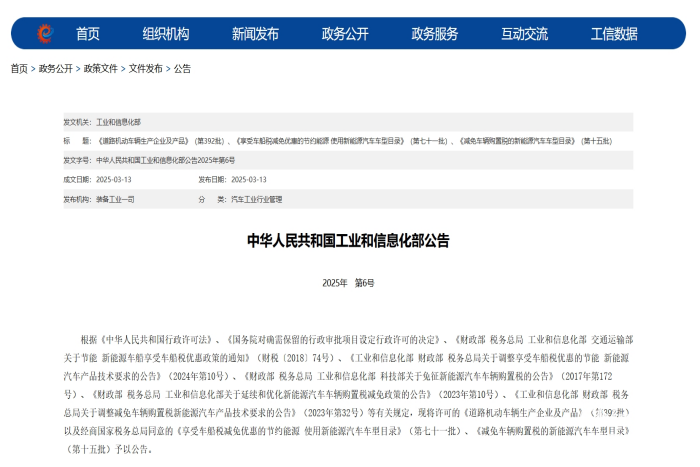Click the 中华人民共和国工业和信息化部公告 heading
The width and height of the screenshot is (700, 467).
(x=349, y=241)
